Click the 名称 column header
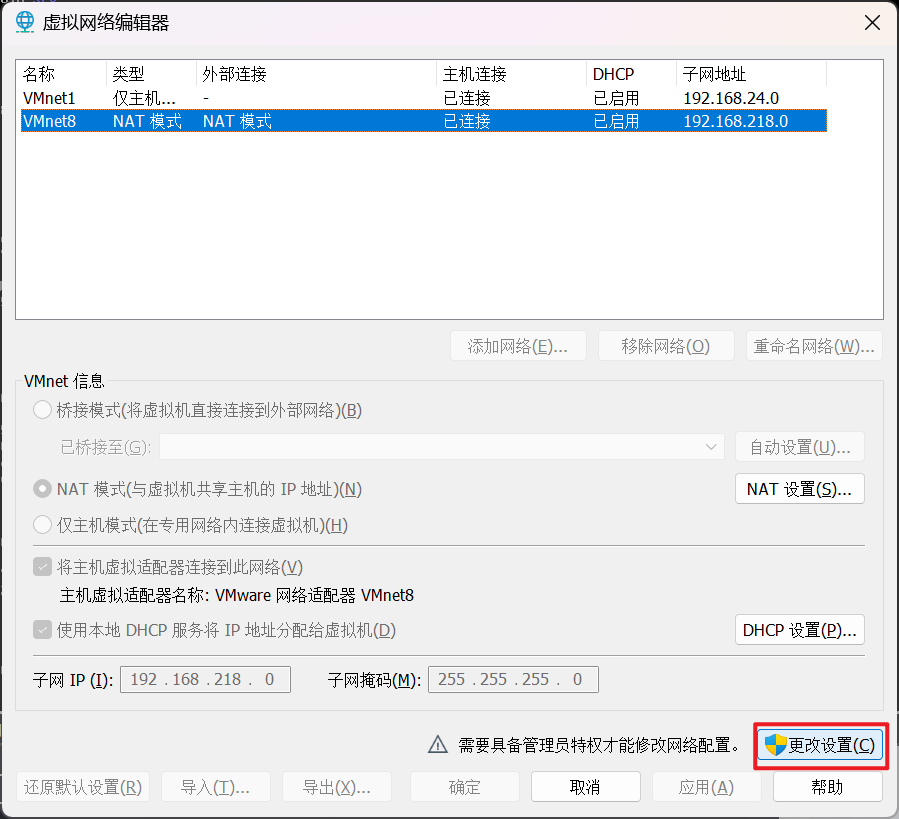Image resolution: width=899 pixels, height=819 pixels. [63, 74]
